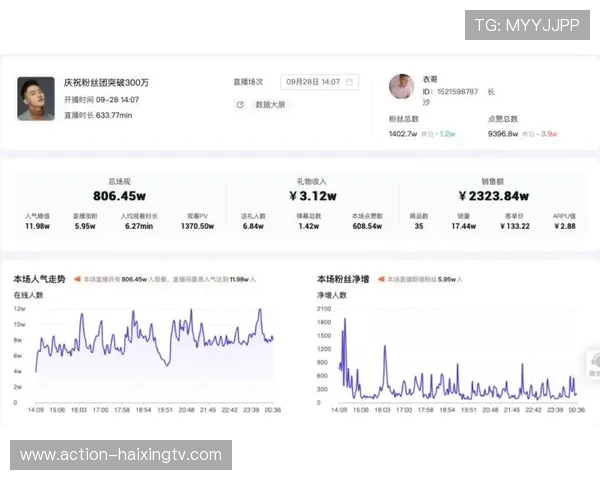600x480 pixels.
Task: Click the 客单价 ¥133.22 value
Action: coord(517,226)
